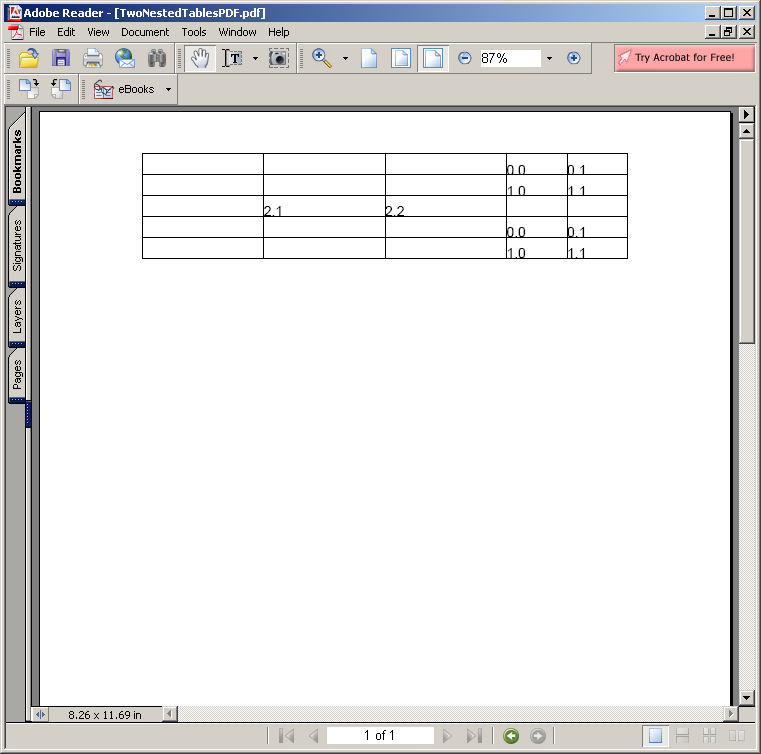This screenshot has width=761, height=754.
Task: Open the Document menu
Action: coord(145,32)
